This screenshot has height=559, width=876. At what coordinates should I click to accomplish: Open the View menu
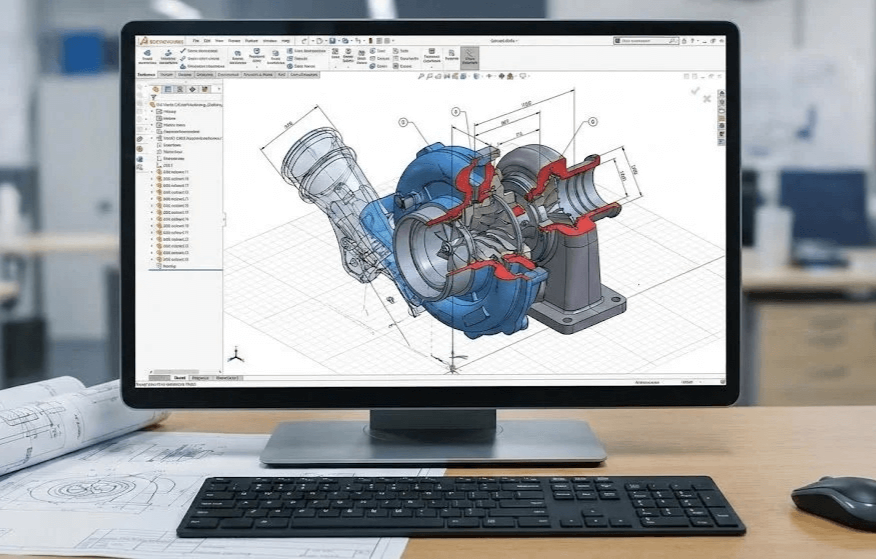coord(219,41)
